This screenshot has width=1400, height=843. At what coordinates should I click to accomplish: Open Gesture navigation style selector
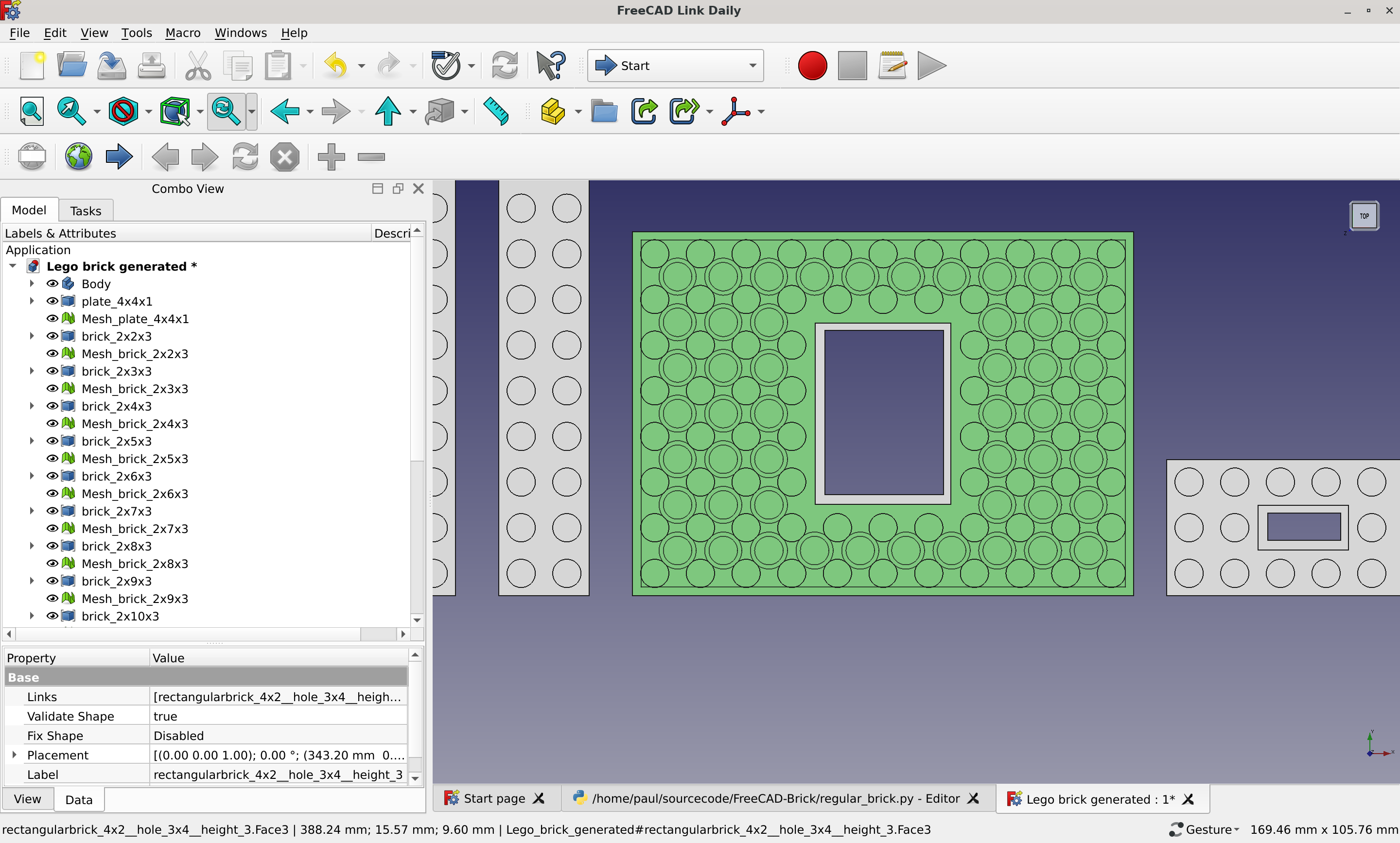(1204, 829)
